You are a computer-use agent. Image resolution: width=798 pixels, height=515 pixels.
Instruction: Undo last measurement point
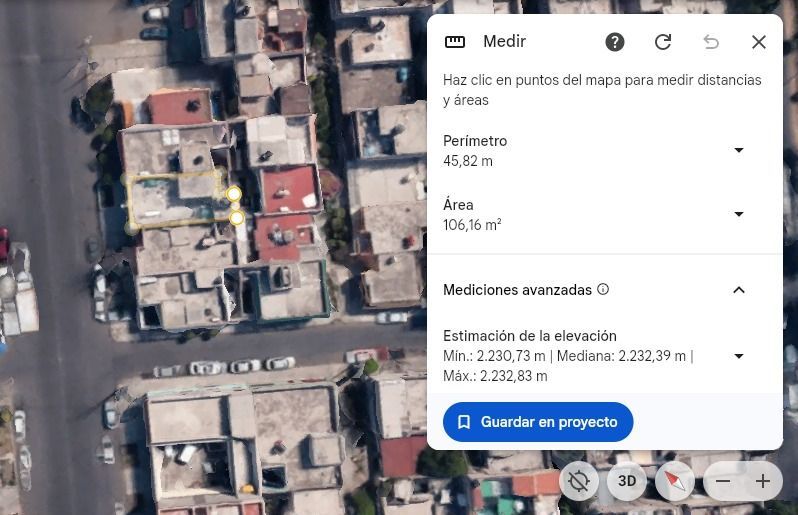(x=711, y=42)
